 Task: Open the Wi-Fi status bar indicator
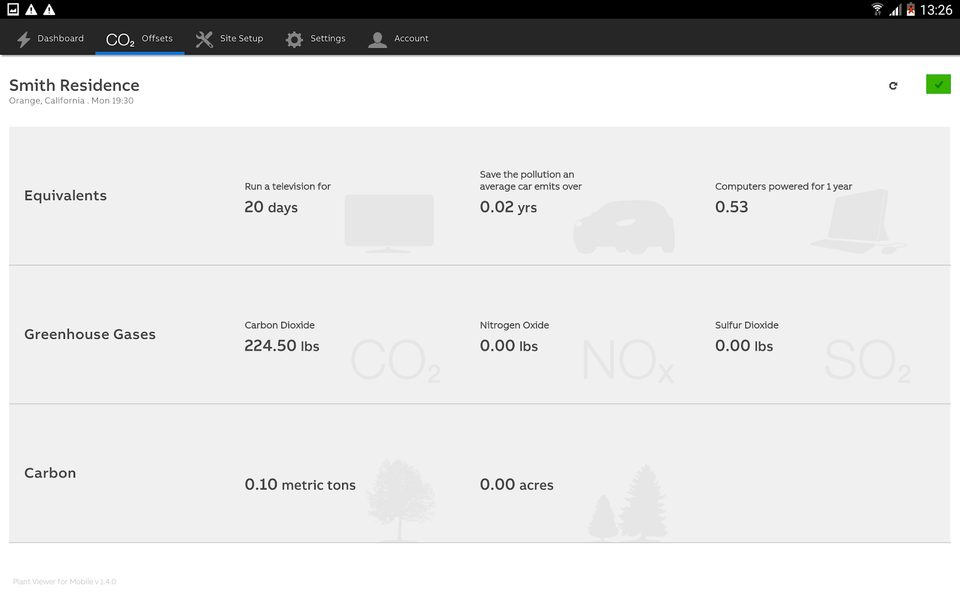[877, 10]
